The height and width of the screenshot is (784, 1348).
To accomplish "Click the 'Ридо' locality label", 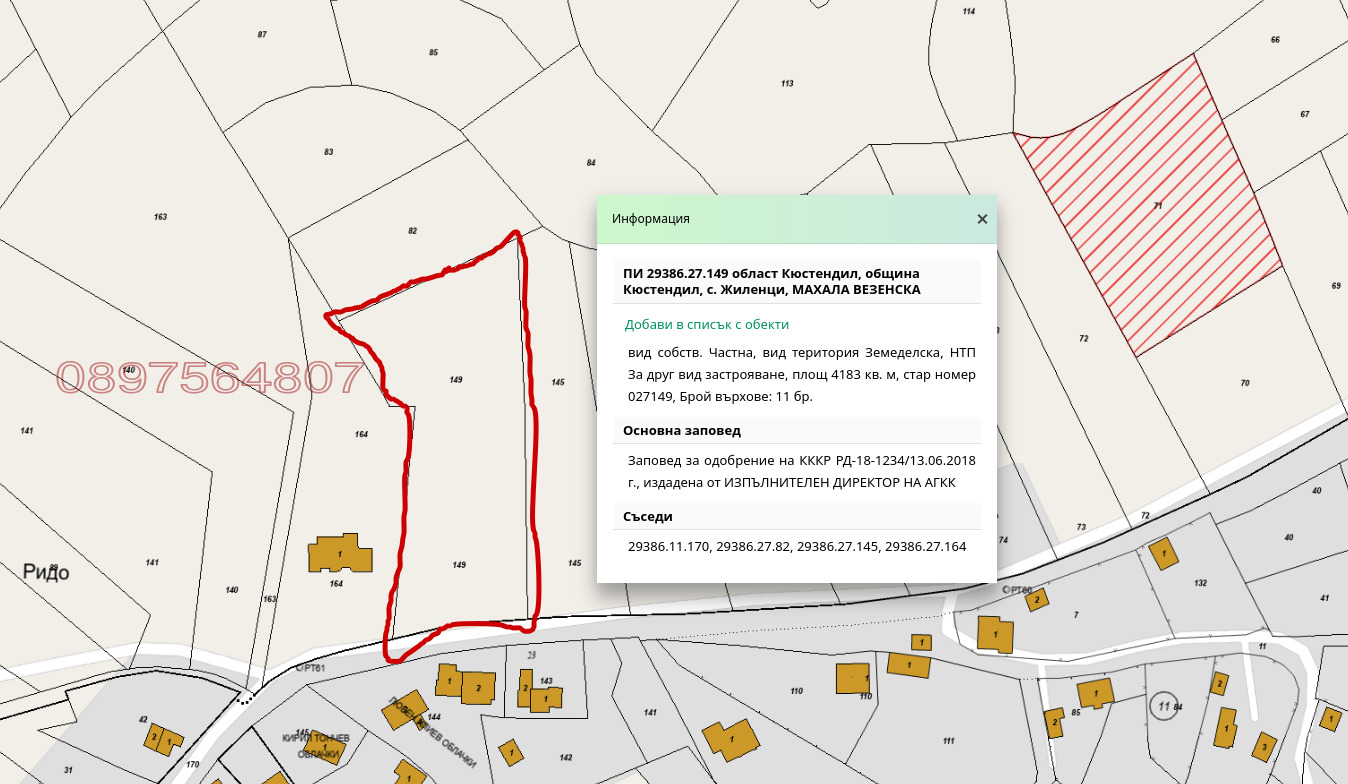I will (x=46, y=572).
